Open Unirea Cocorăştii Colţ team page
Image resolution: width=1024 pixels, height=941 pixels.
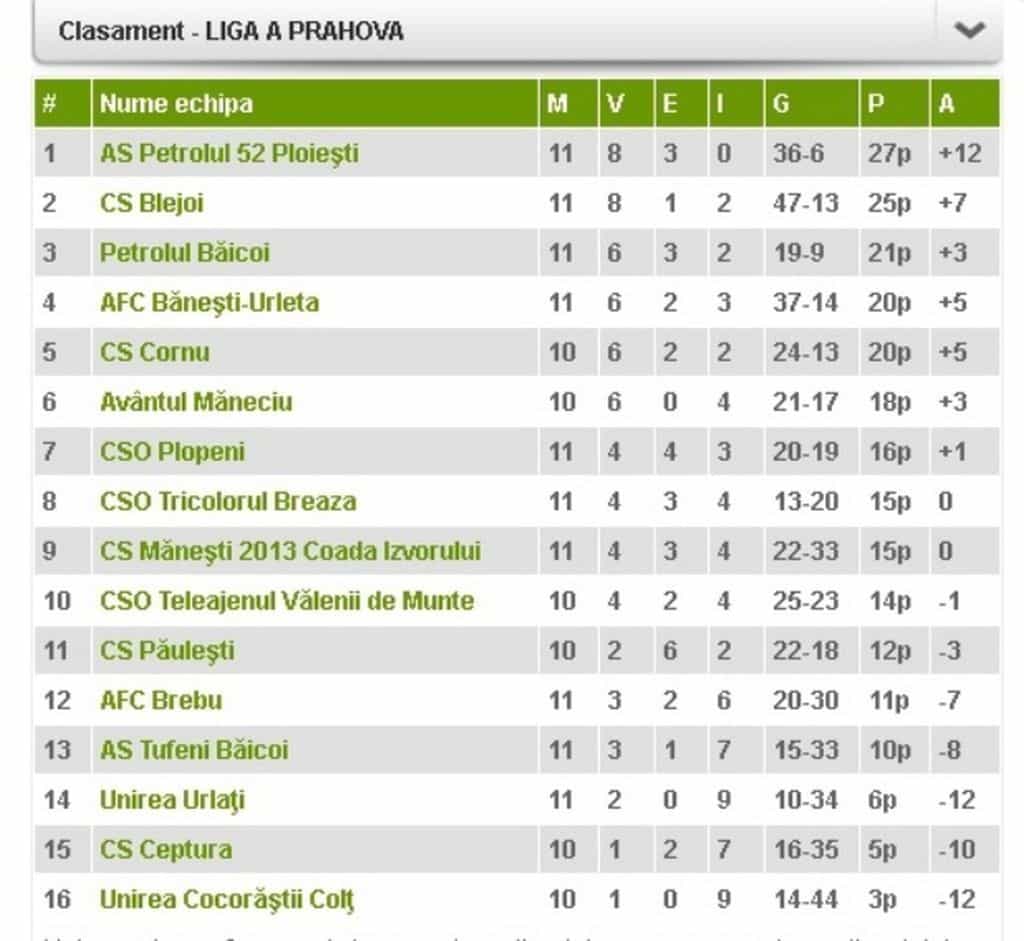click(x=226, y=899)
